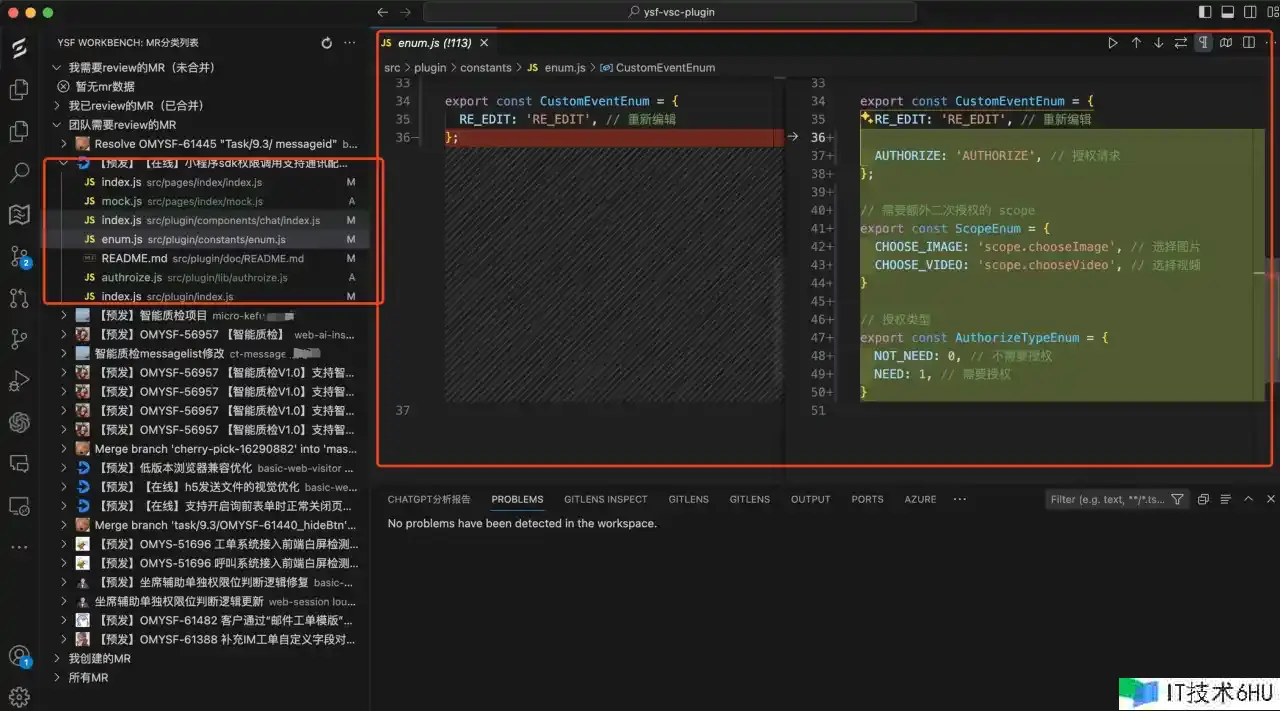The height and width of the screenshot is (711, 1280).
Task: Close the enum.js editor tab
Action: [485, 43]
